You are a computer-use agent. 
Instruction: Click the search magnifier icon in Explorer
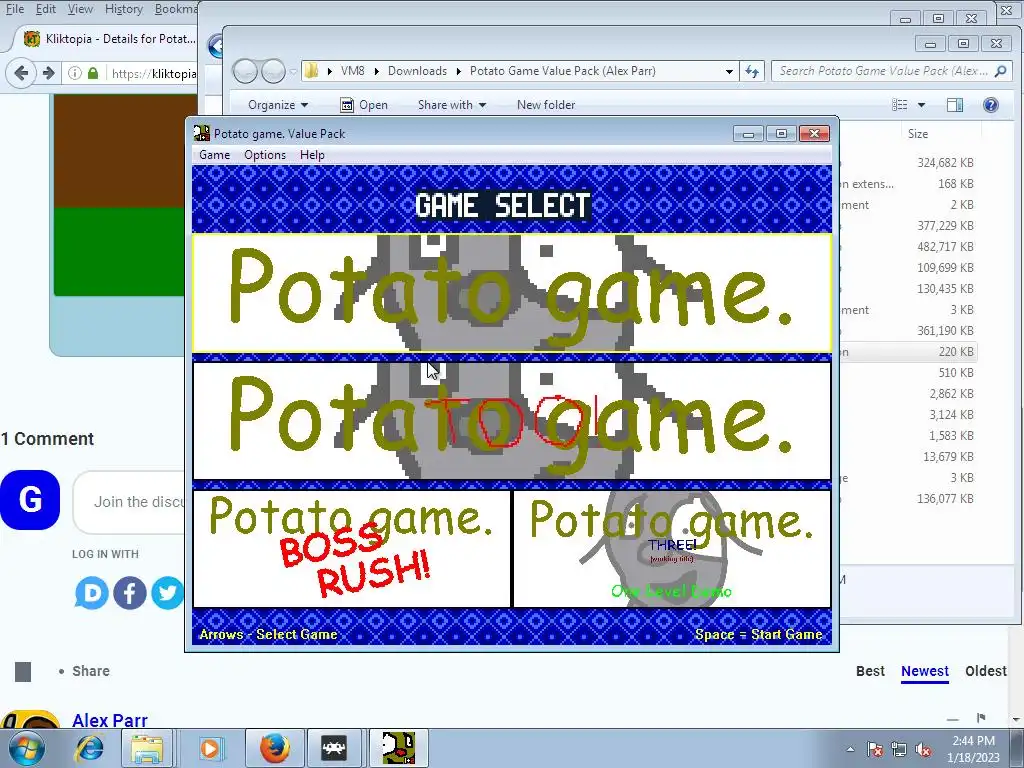tap(1000, 71)
